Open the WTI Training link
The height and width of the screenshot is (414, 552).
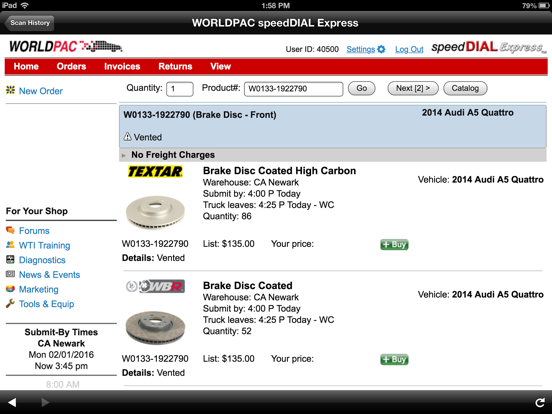pyautogui.click(x=44, y=245)
